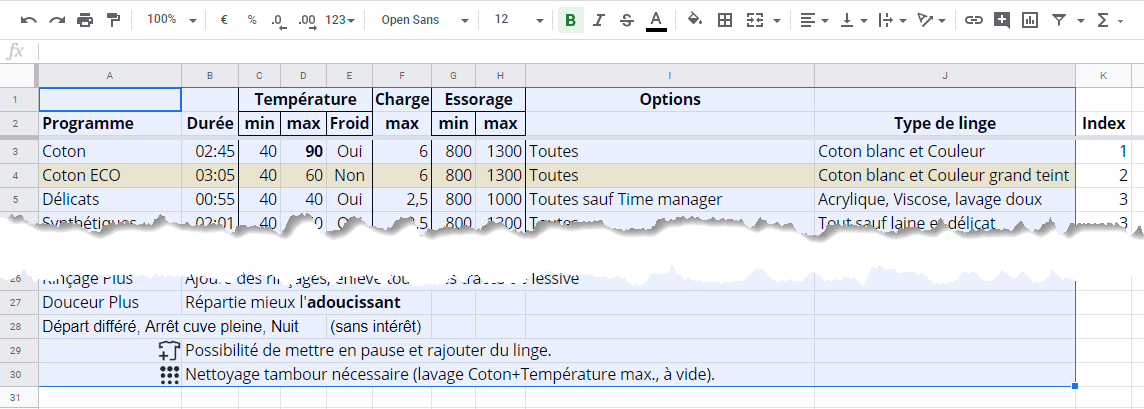Expand the Merge cells dropdown arrow

click(x=776, y=21)
